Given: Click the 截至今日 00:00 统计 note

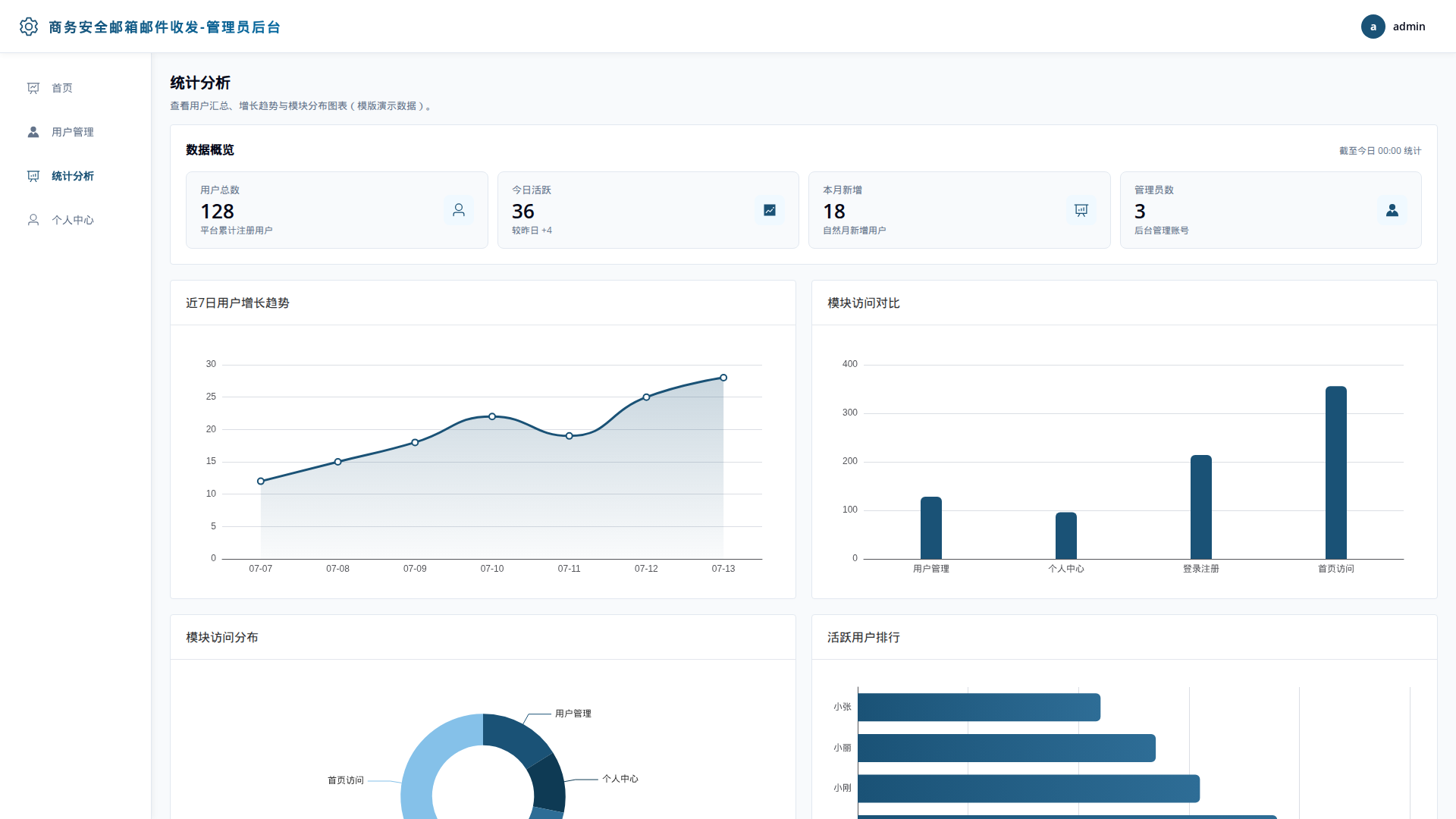Looking at the screenshot, I should [1380, 151].
